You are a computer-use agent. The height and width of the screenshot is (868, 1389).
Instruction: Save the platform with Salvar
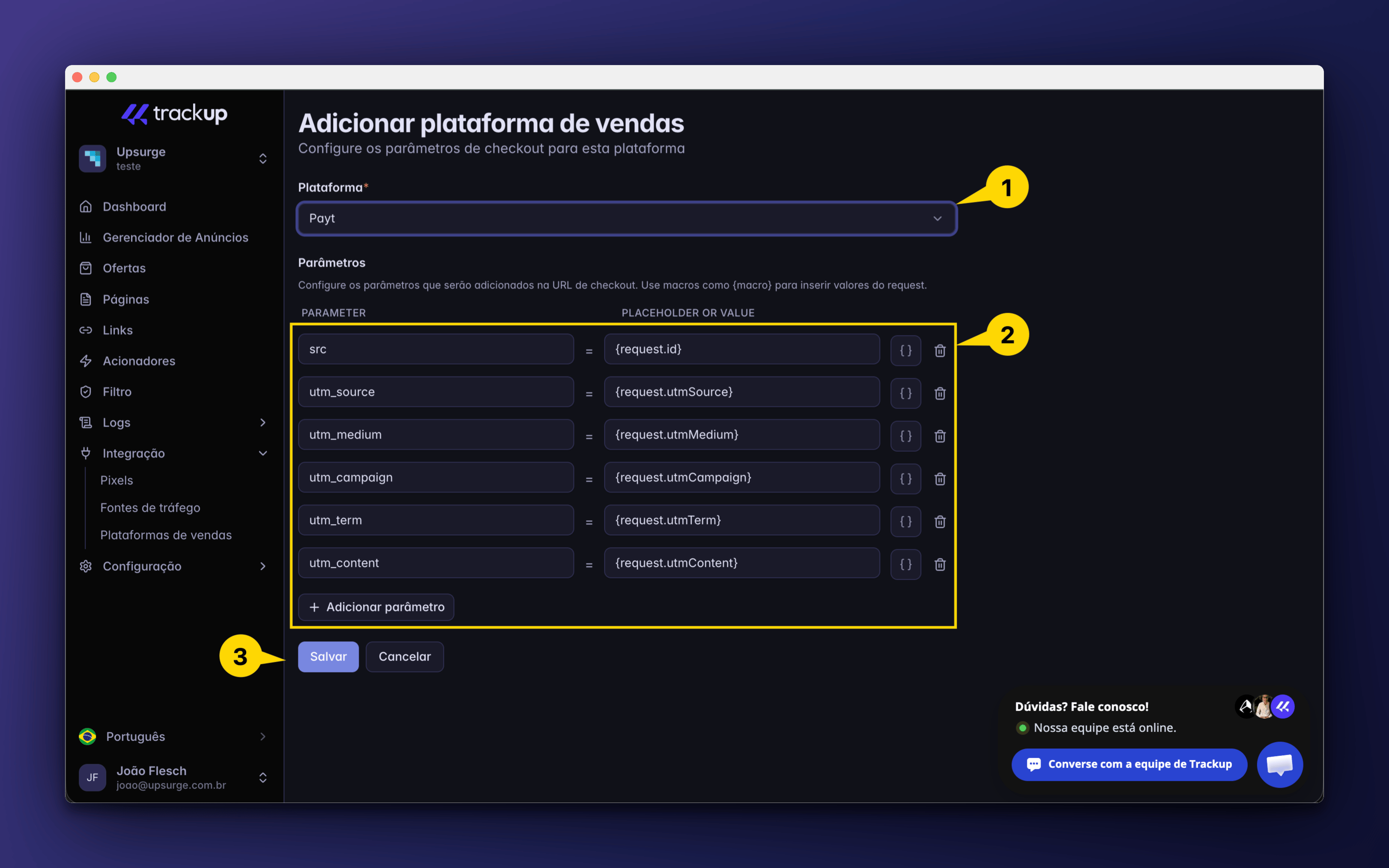coord(328,657)
